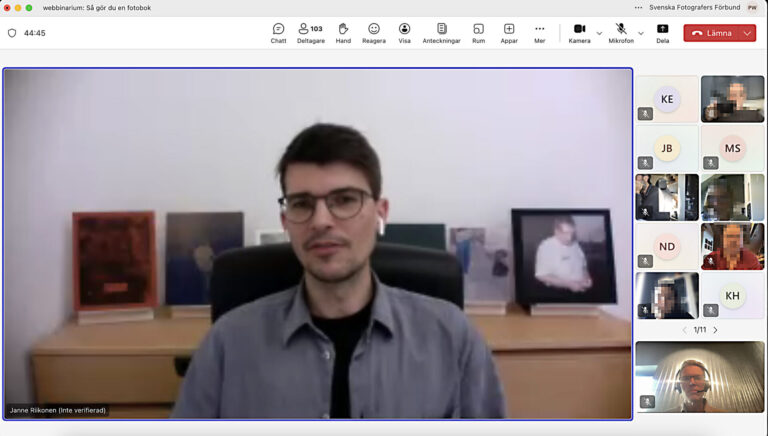This screenshot has width=768, height=436.
Task: Click the red Lämna button
Action: 711,33
